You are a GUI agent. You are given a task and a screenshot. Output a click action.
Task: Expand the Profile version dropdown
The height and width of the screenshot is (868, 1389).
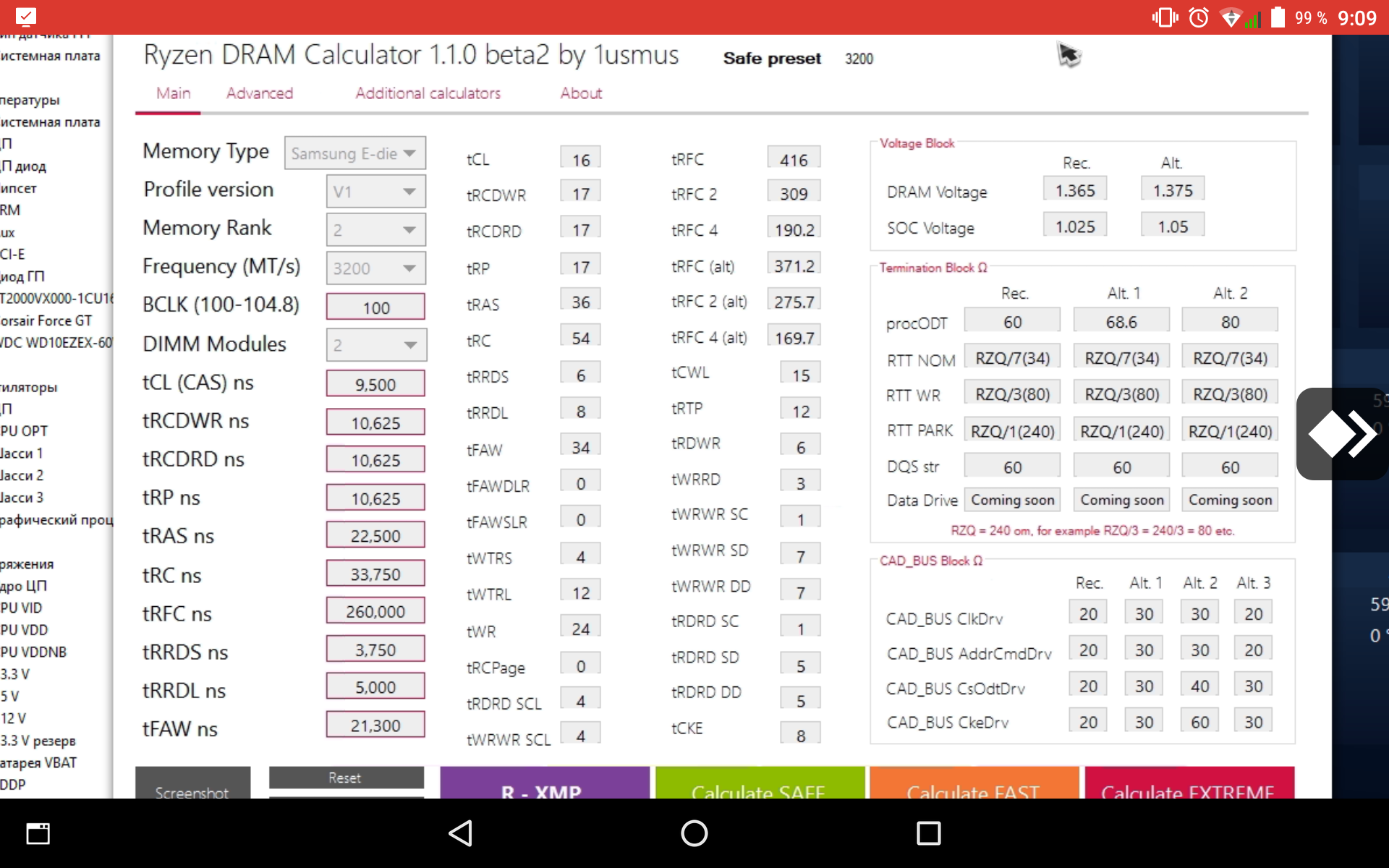click(x=375, y=192)
